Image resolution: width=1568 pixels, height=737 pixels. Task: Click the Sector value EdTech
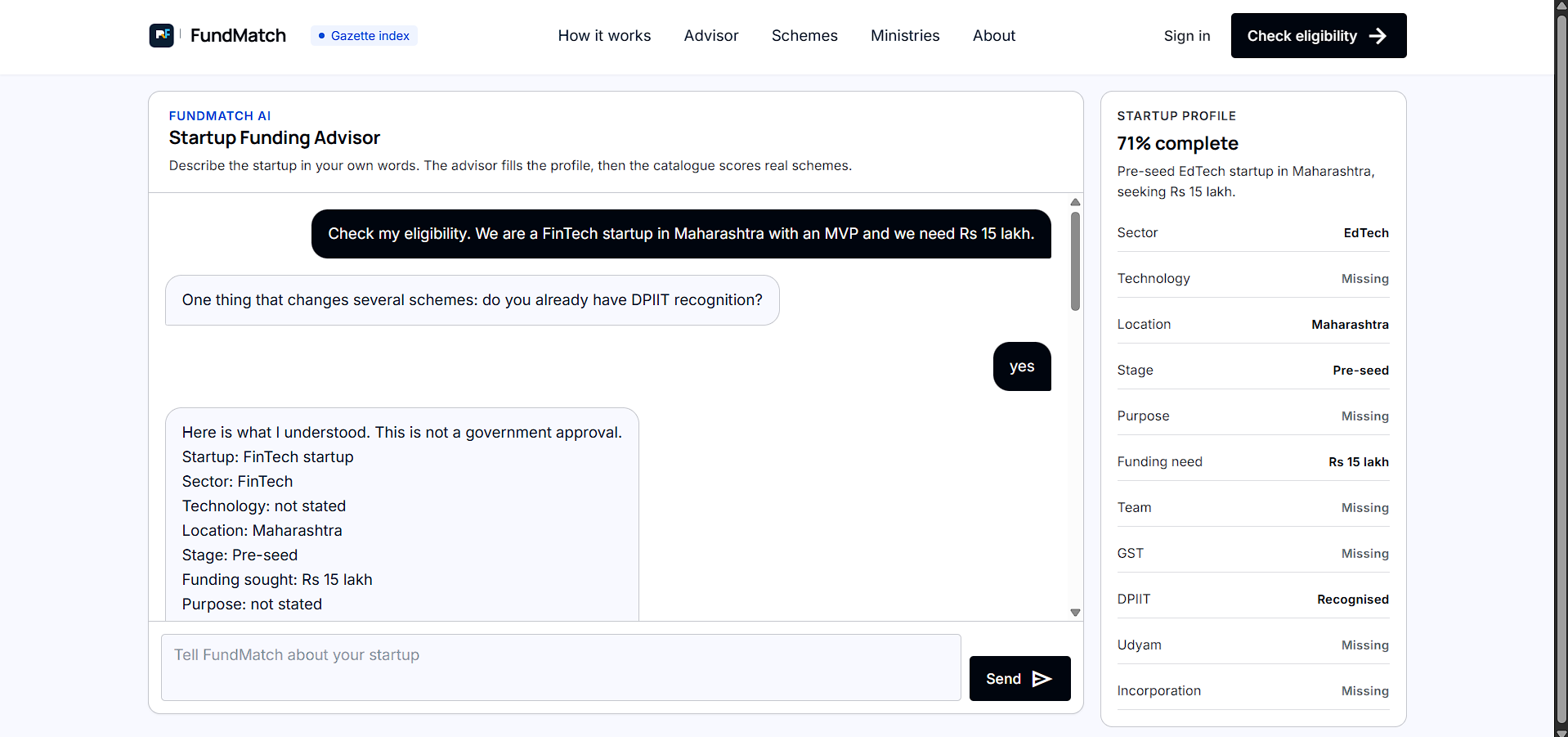(x=1366, y=233)
